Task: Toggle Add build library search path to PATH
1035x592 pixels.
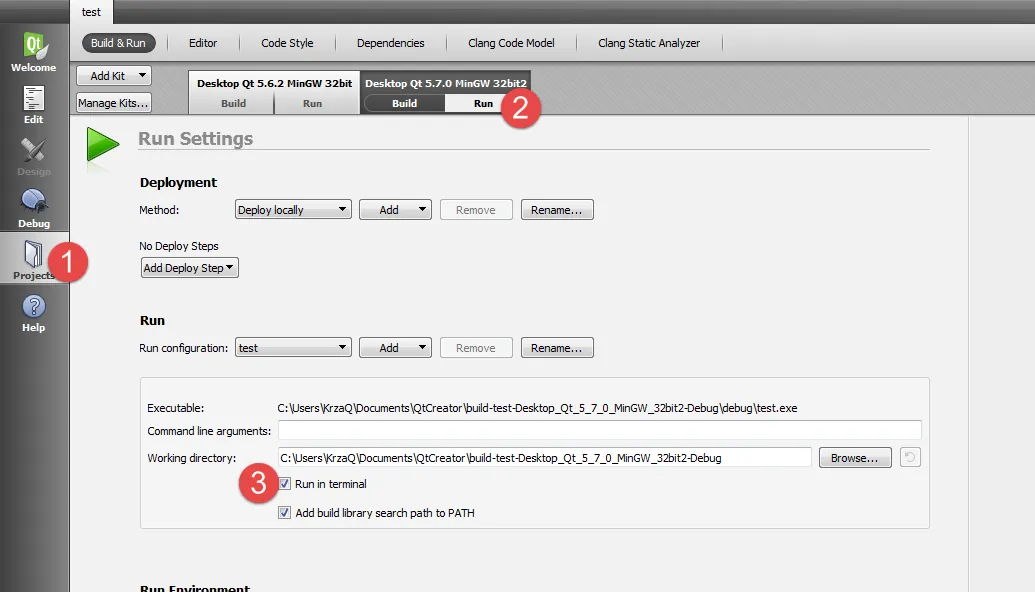Action: (284, 513)
